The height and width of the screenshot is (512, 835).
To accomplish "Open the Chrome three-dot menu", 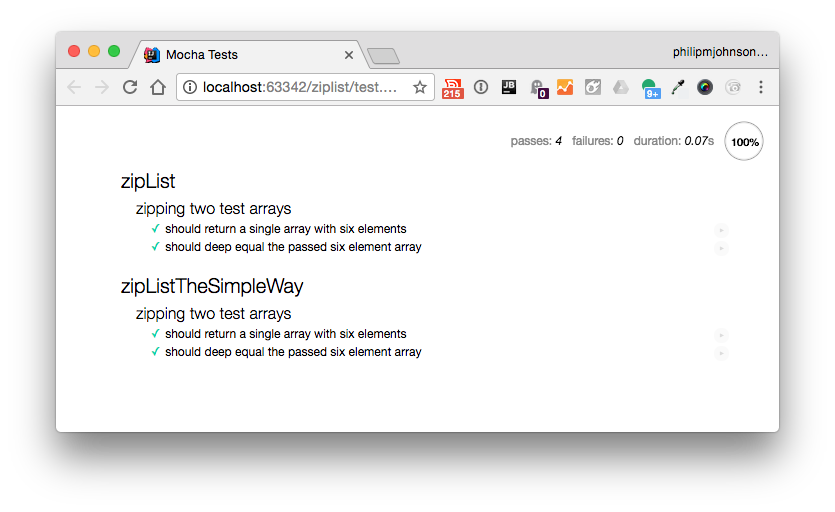I will (x=761, y=87).
